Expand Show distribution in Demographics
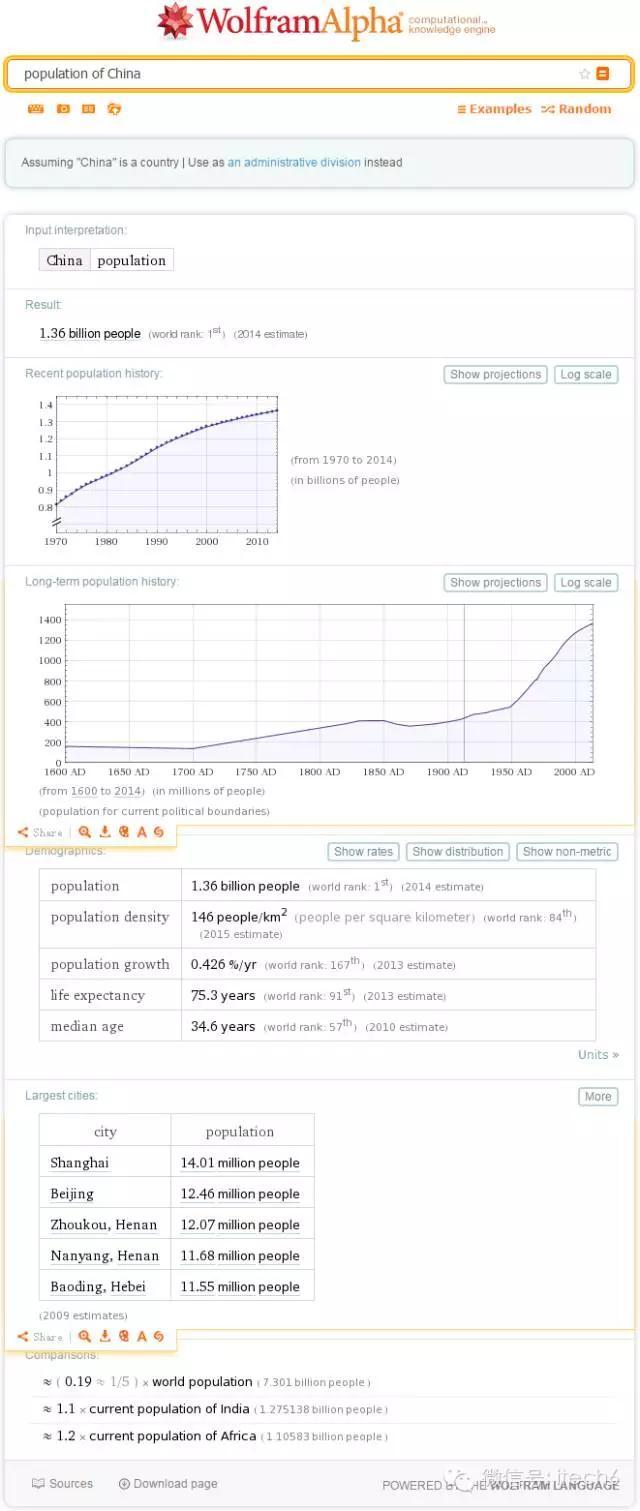Viewport: 640px width, 1511px height. click(x=458, y=852)
